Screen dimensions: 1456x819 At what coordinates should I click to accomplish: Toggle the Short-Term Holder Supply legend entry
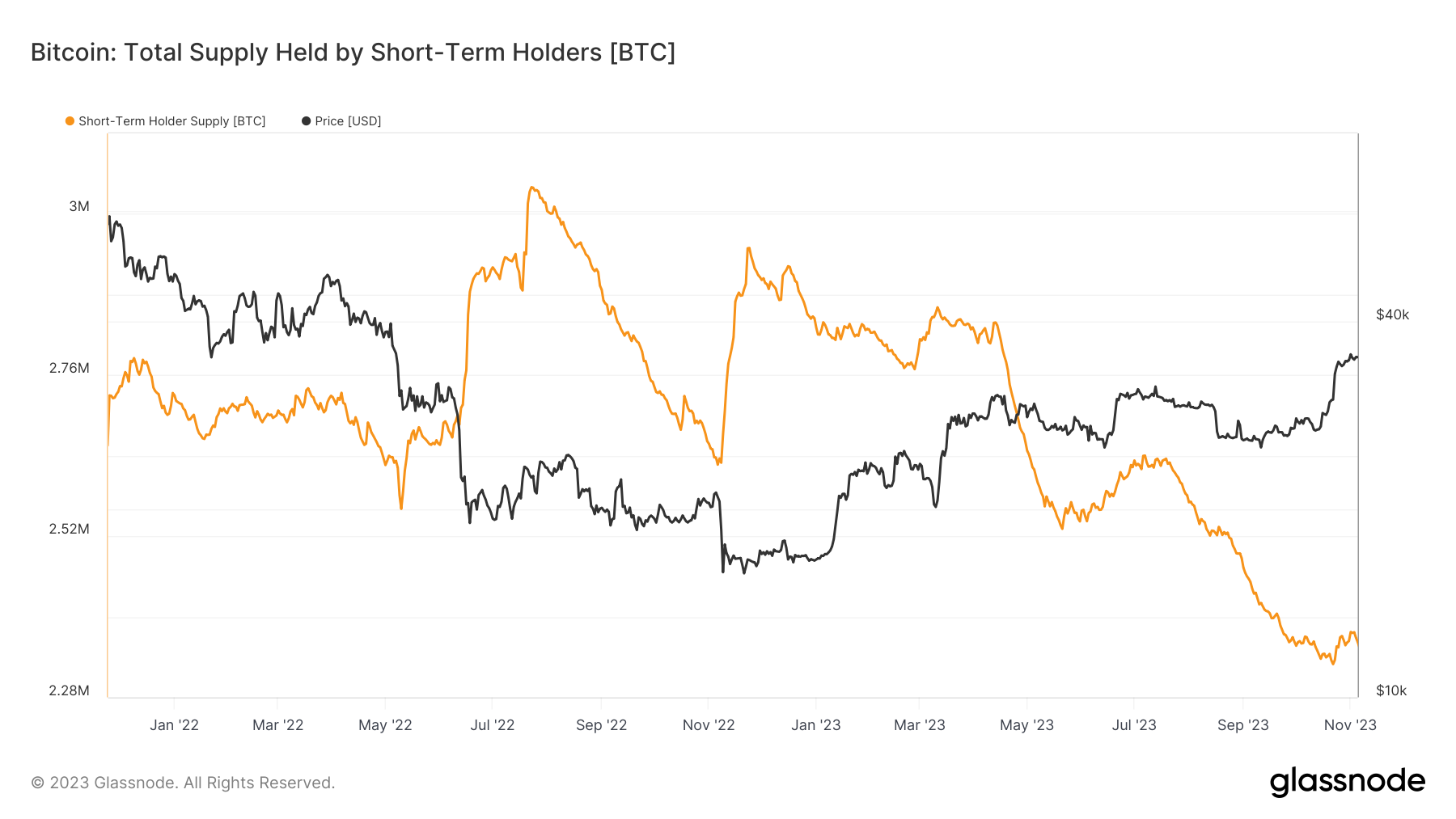point(166,121)
